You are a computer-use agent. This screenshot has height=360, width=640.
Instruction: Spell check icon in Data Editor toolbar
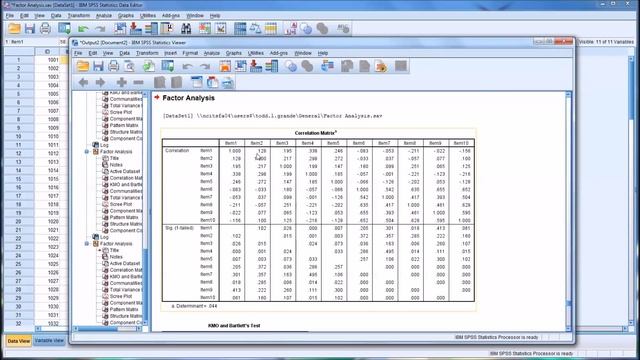(343, 28)
